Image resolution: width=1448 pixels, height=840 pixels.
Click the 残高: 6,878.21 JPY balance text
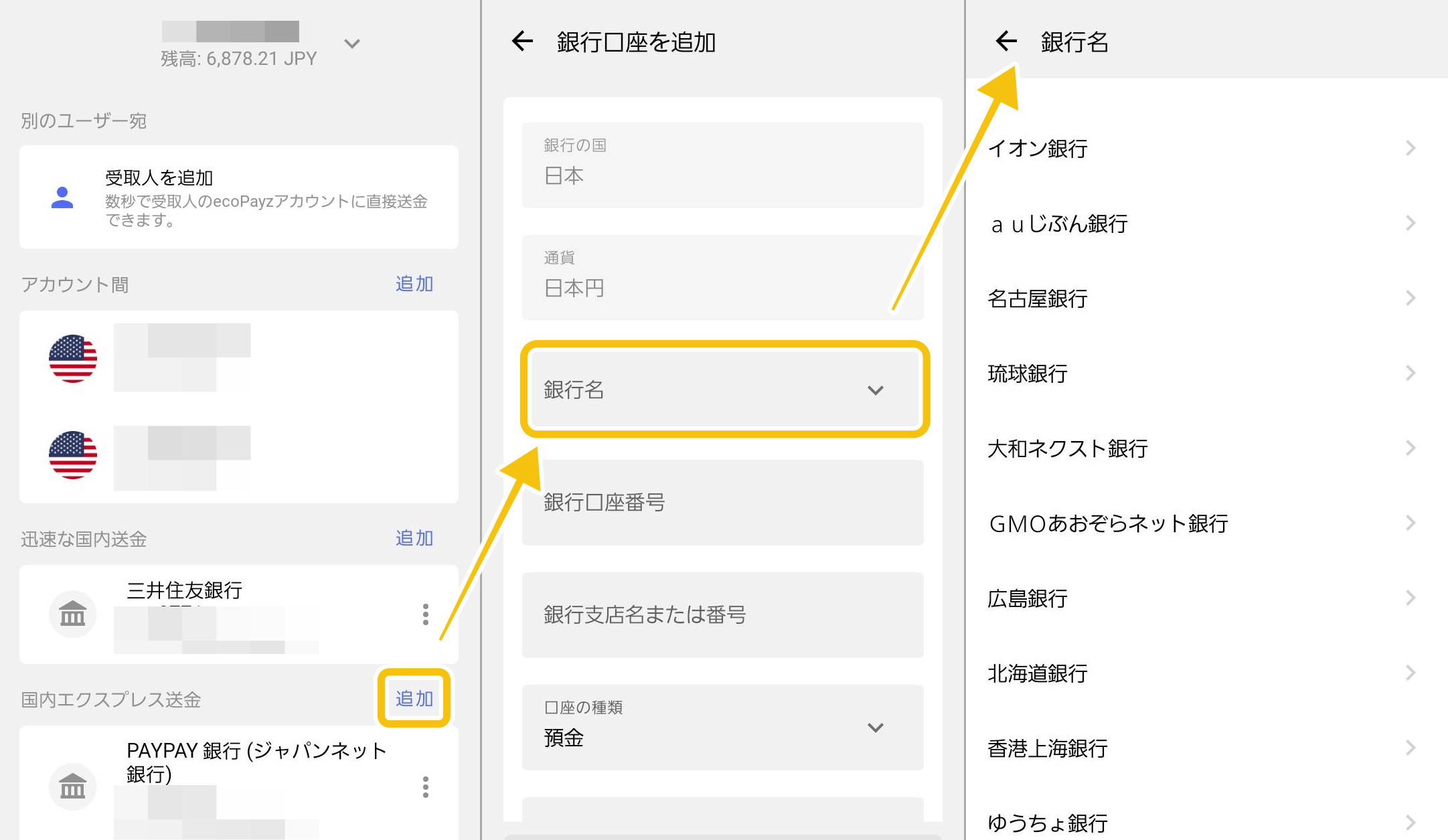coord(238,59)
